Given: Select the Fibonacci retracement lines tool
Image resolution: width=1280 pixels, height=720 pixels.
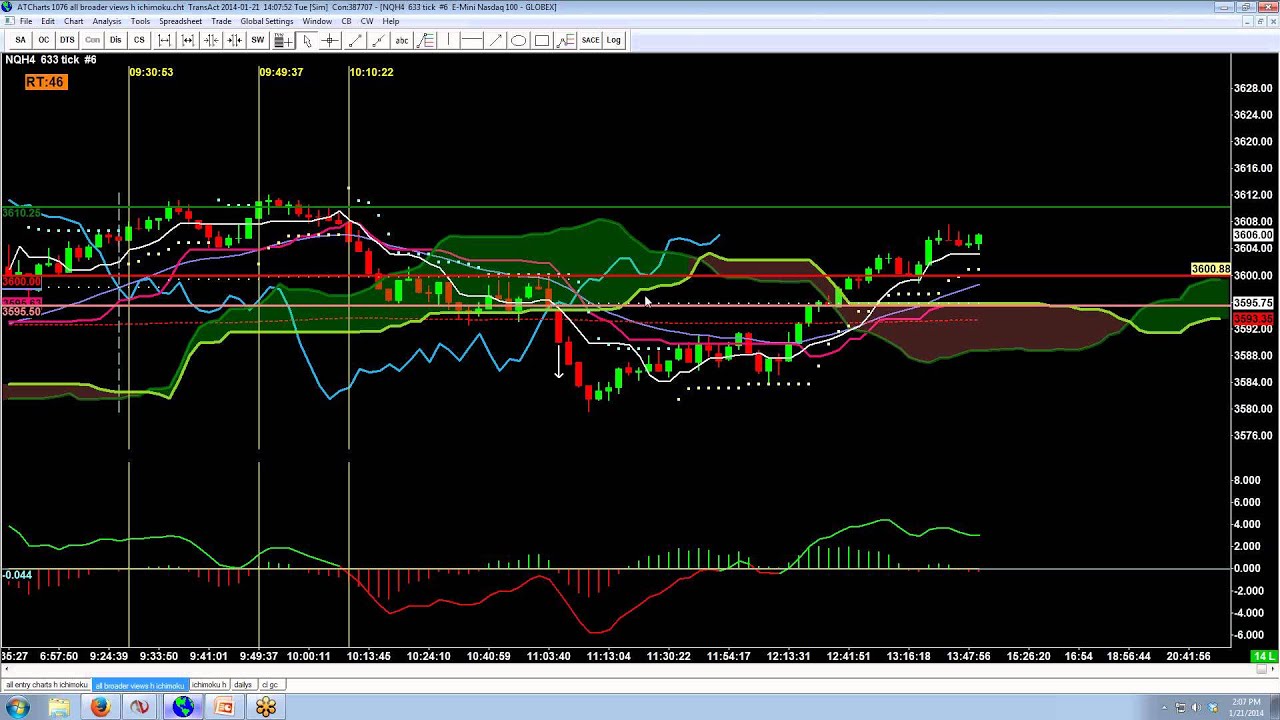Looking at the screenshot, I should tap(425, 40).
